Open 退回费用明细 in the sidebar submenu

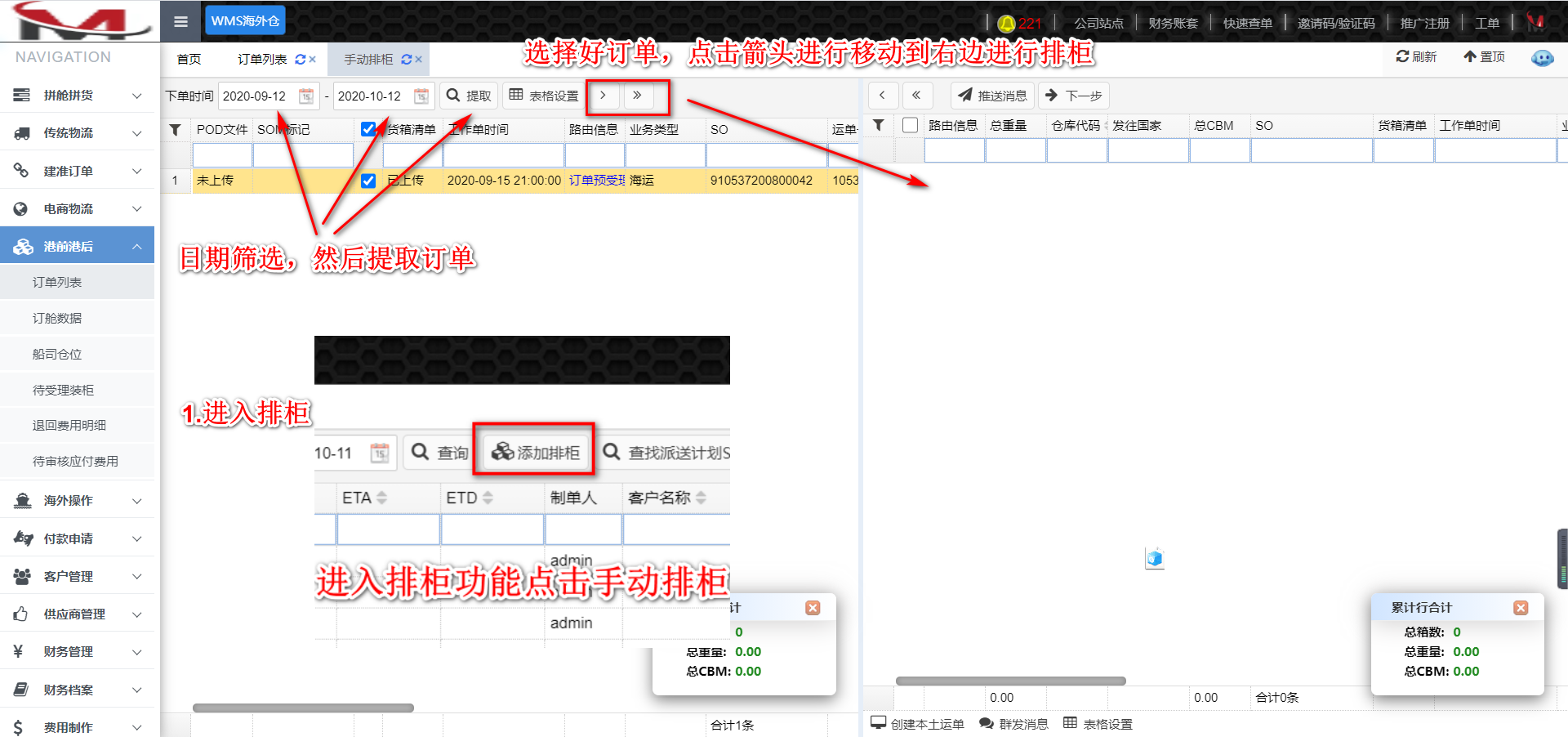78,425
